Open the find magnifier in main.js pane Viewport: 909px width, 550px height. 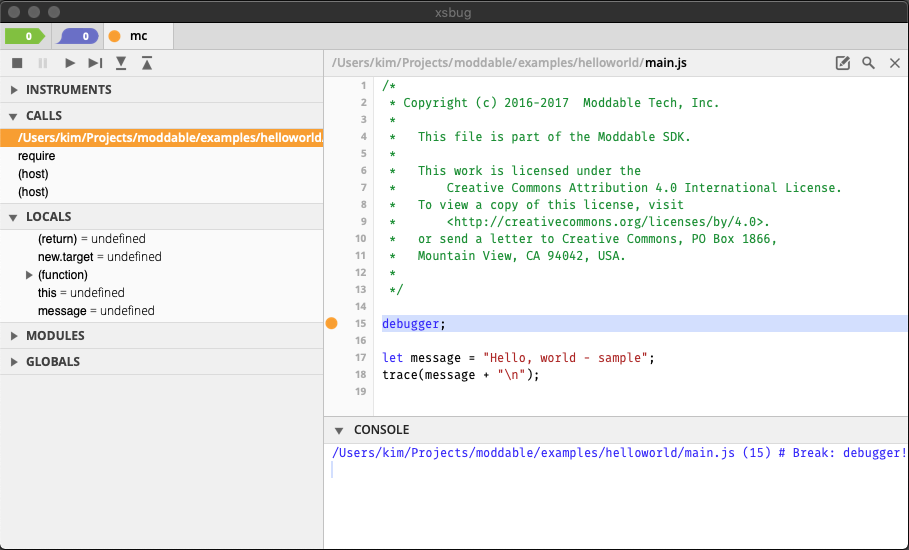click(x=868, y=63)
